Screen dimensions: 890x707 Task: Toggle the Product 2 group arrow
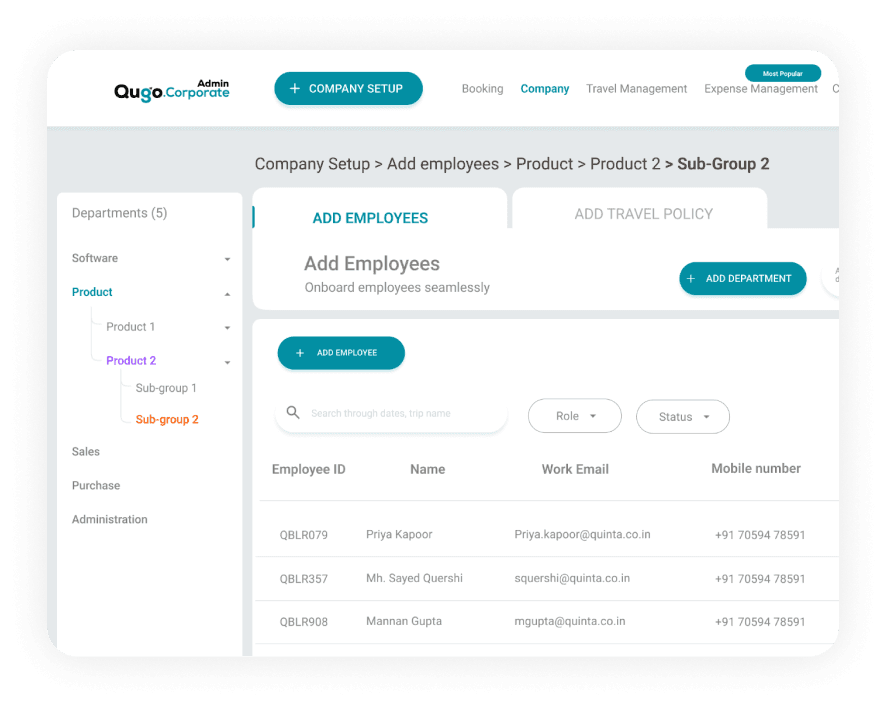[x=227, y=362]
